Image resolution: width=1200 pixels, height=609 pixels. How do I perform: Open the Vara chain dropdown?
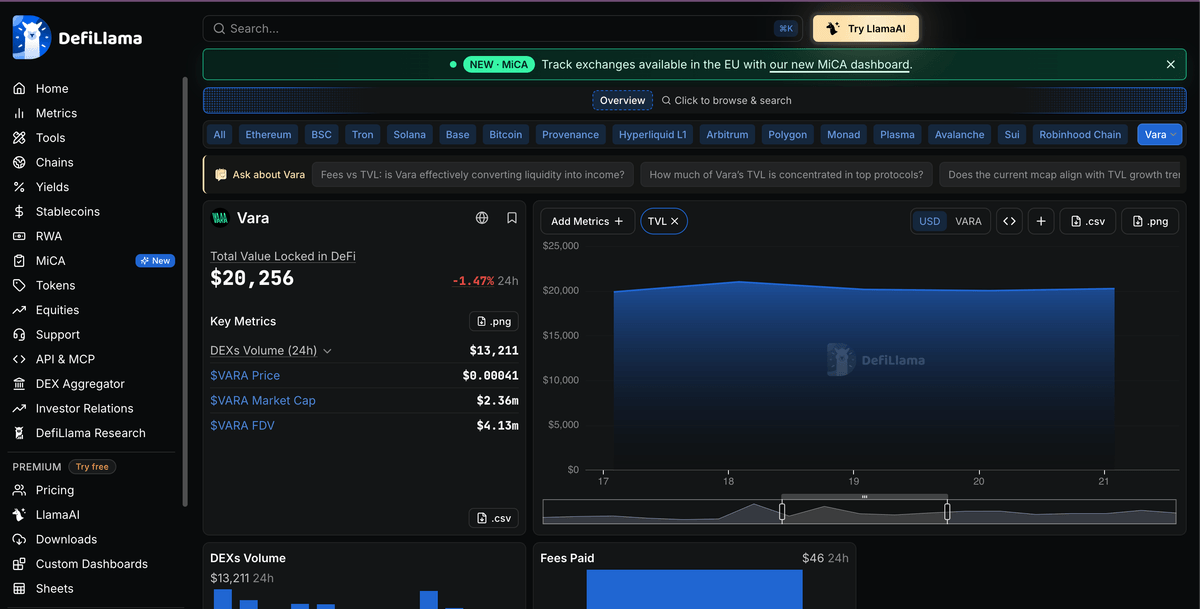[x=1160, y=134]
